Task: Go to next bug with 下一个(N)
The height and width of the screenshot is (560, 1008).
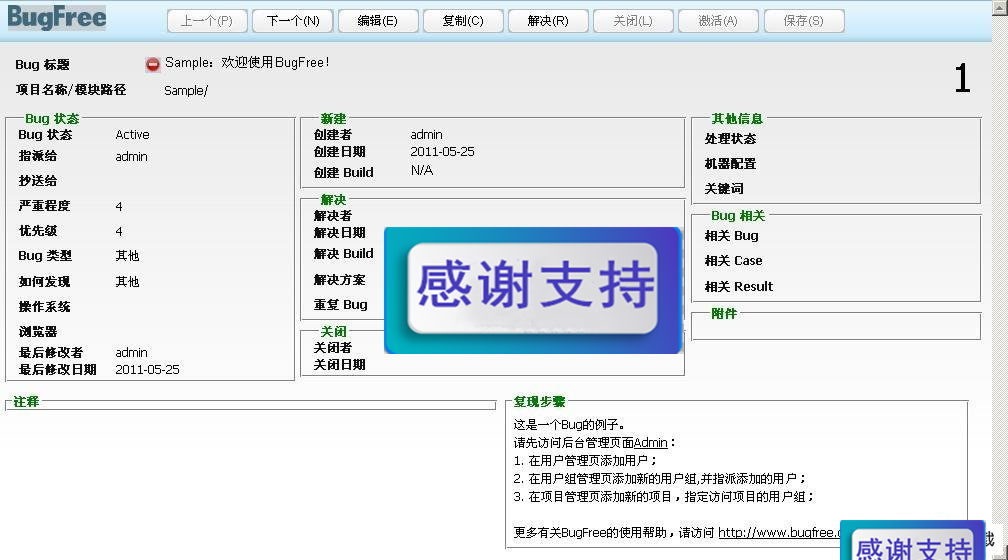Action: tap(292, 21)
